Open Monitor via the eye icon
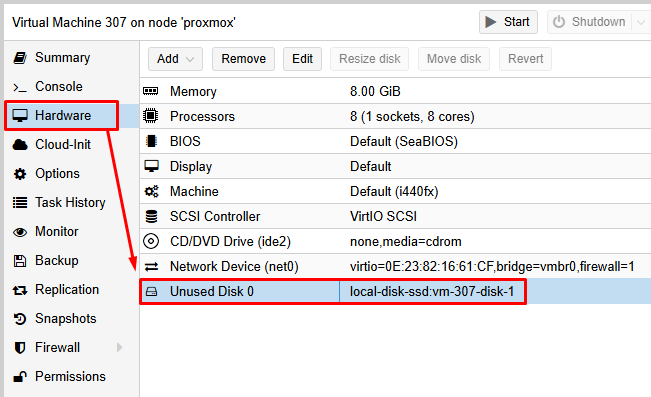This screenshot has width=651, height=397. click(20, 232)
